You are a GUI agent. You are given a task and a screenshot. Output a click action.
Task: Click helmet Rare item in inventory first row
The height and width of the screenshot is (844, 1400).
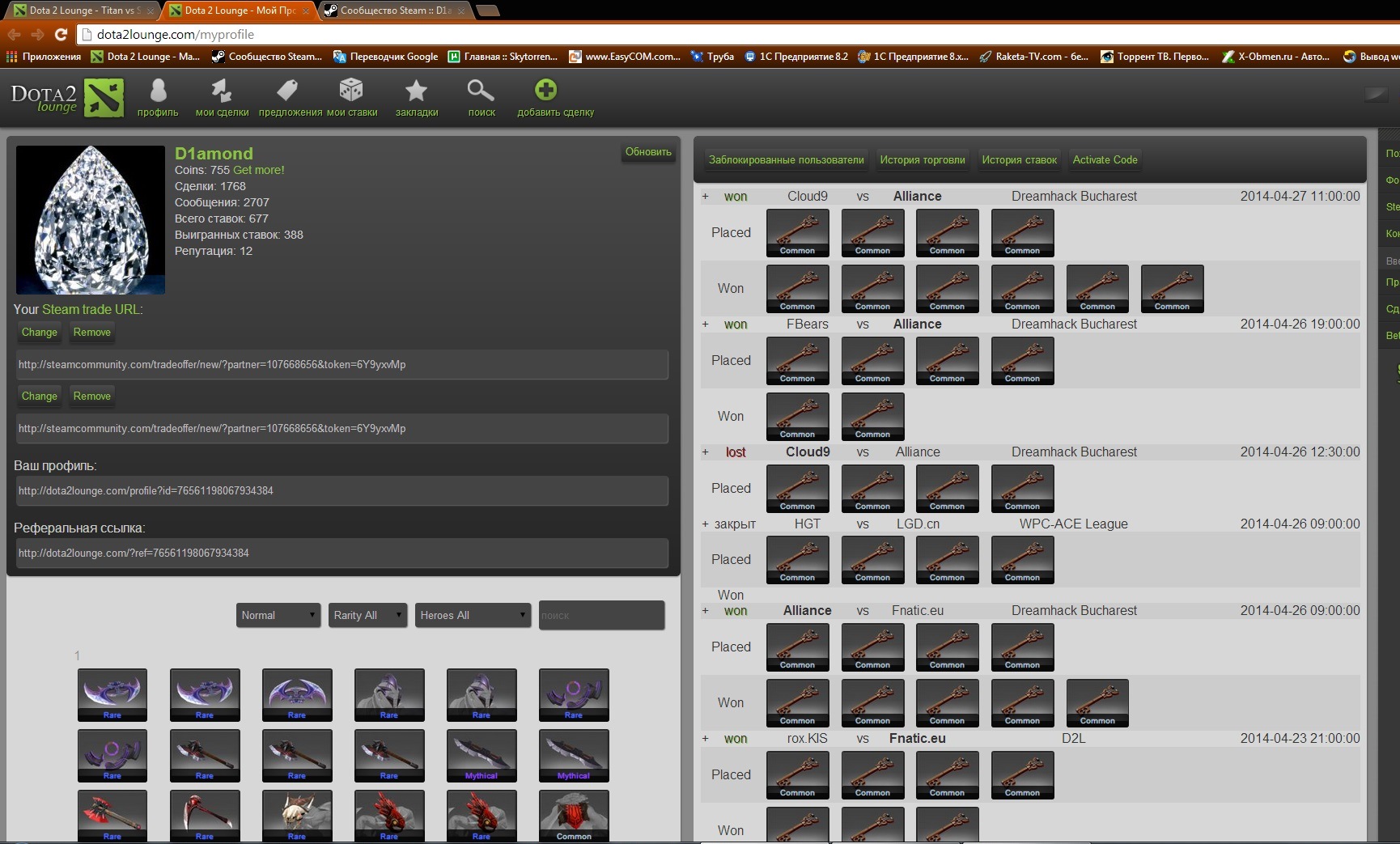pos(389,694)
